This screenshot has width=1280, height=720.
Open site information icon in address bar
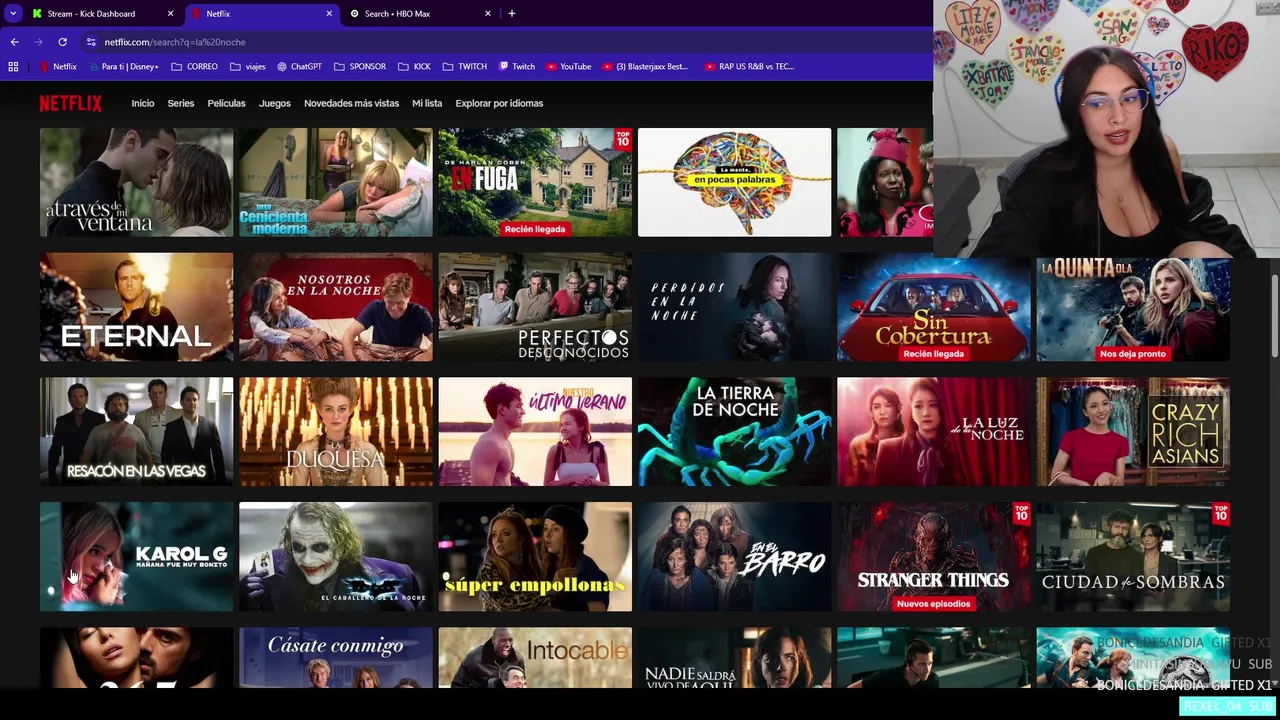tap(91, 42)
